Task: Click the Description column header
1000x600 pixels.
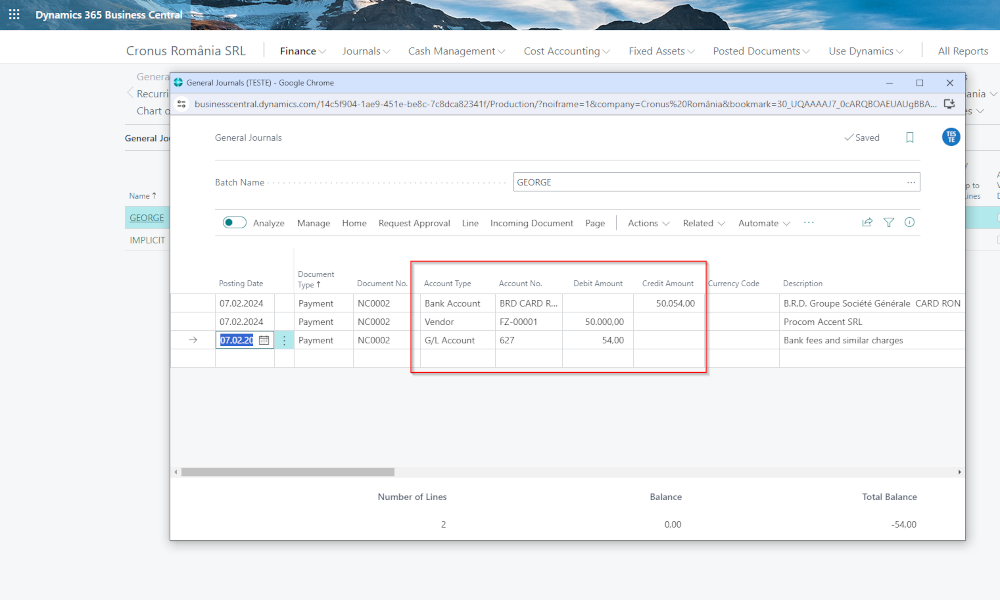Action: pyautogui.click(x=803, y=283)
